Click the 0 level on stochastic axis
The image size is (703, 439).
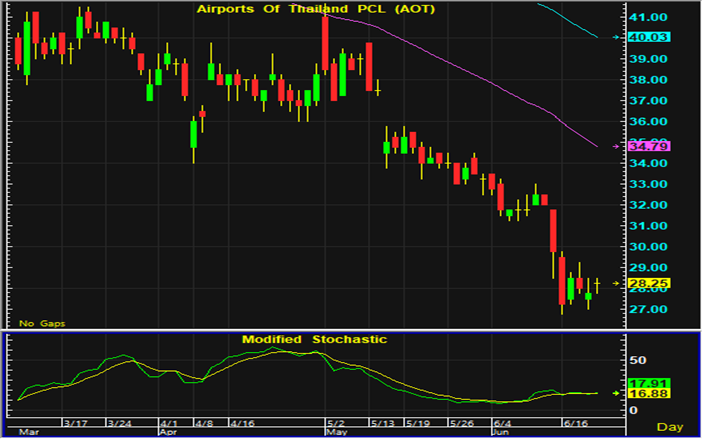633,410
